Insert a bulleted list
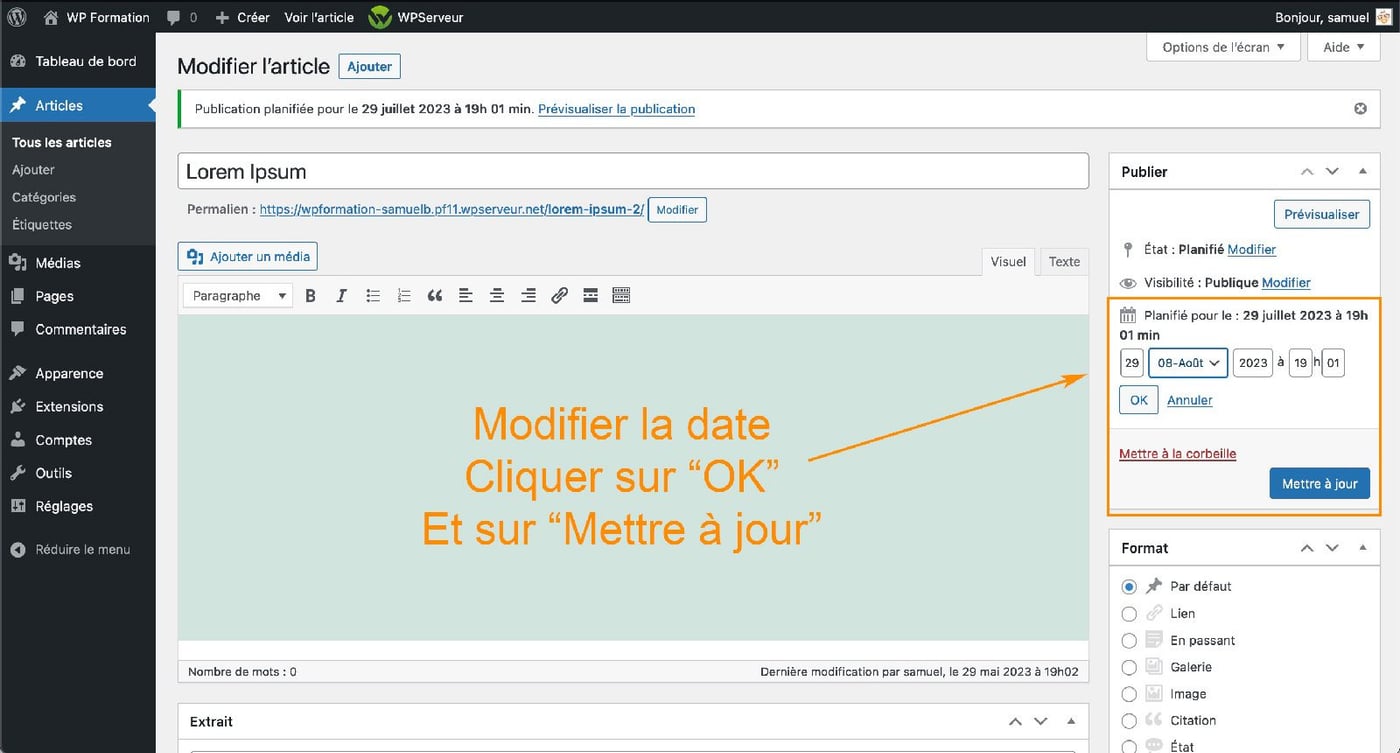Viewport: 1400px width, 753px height. pos(372,295)
